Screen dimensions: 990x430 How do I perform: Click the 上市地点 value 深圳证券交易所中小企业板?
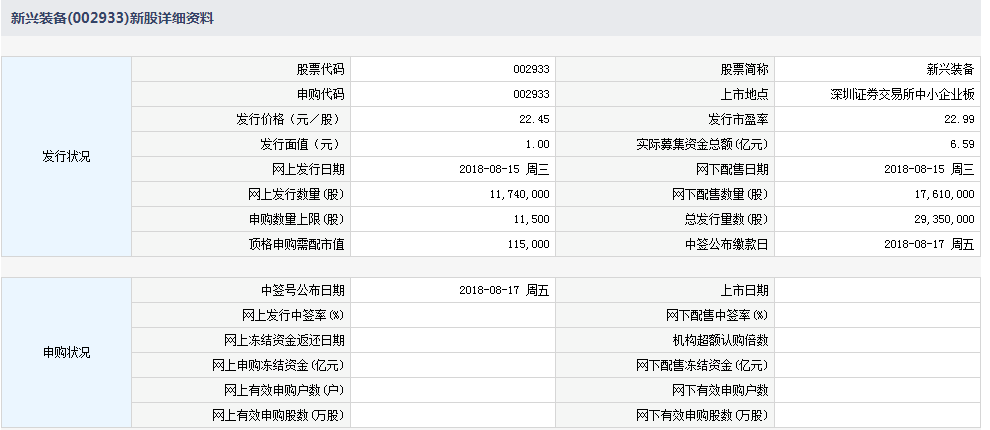(902, 95)
